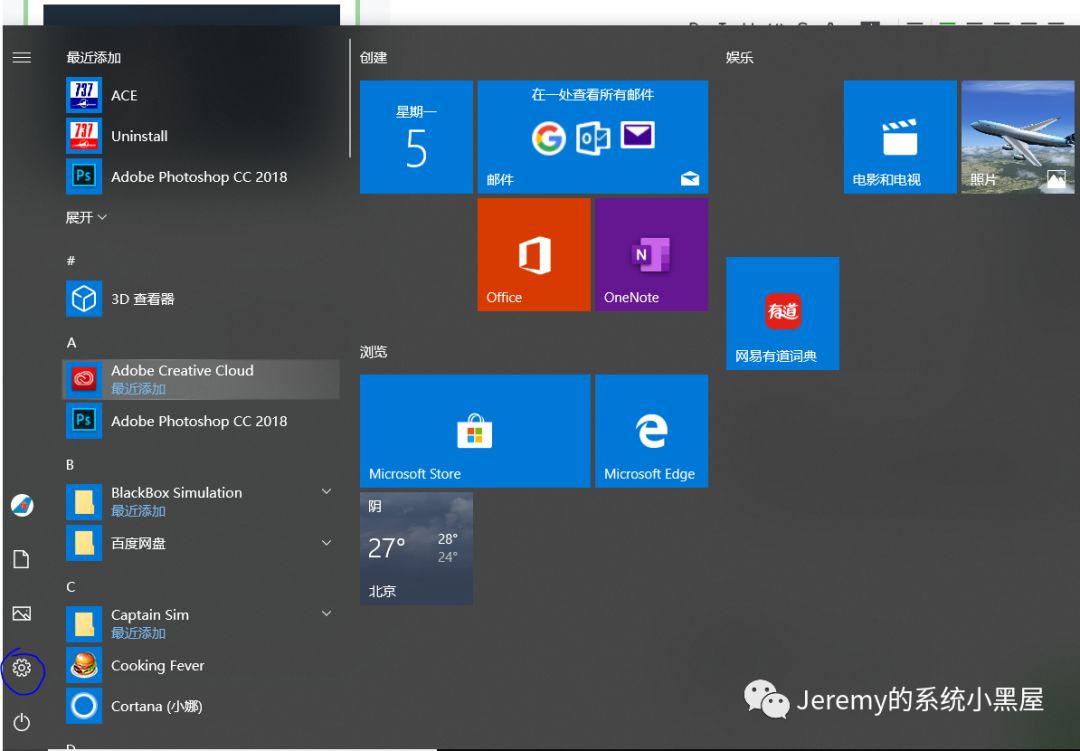Open the 照片 photos tile

point(1018,137)
